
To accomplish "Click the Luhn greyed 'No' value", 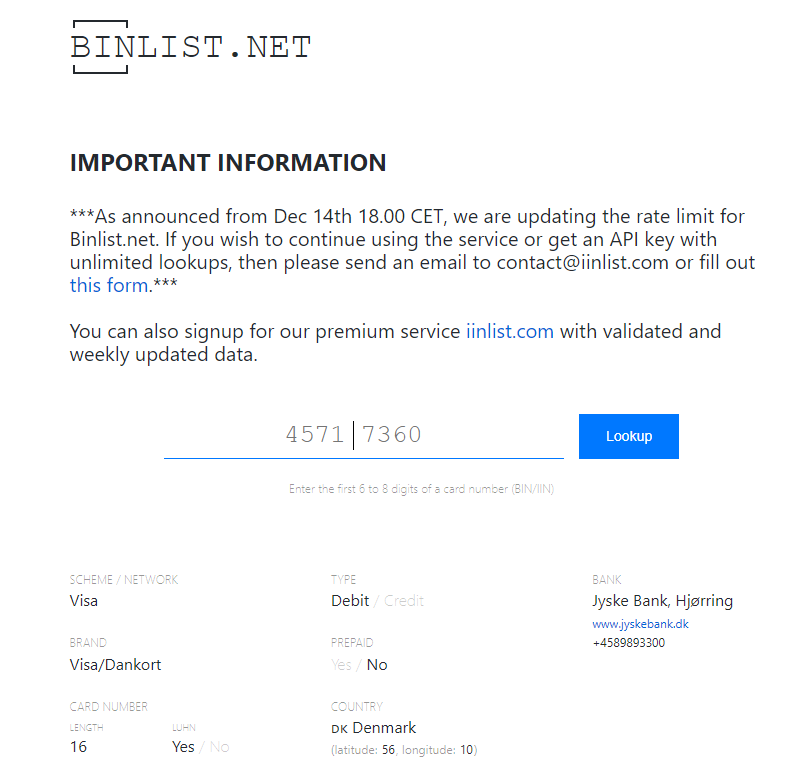I will (x=219, y=747).
